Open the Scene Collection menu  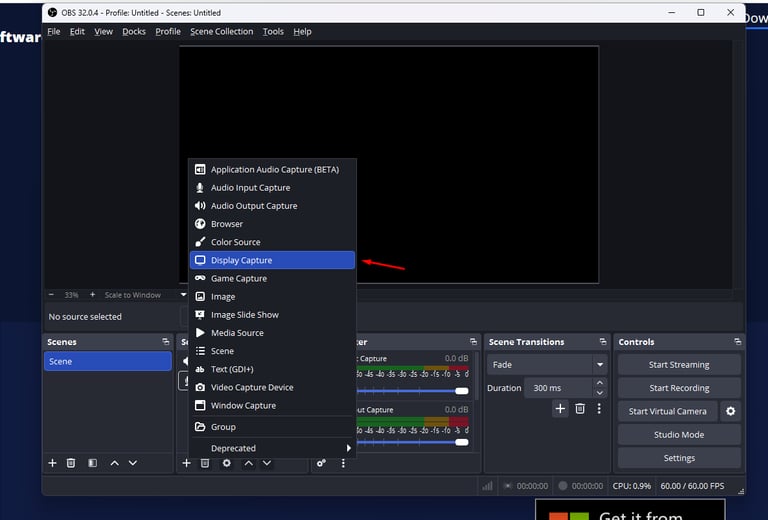[x=222, y=31]
